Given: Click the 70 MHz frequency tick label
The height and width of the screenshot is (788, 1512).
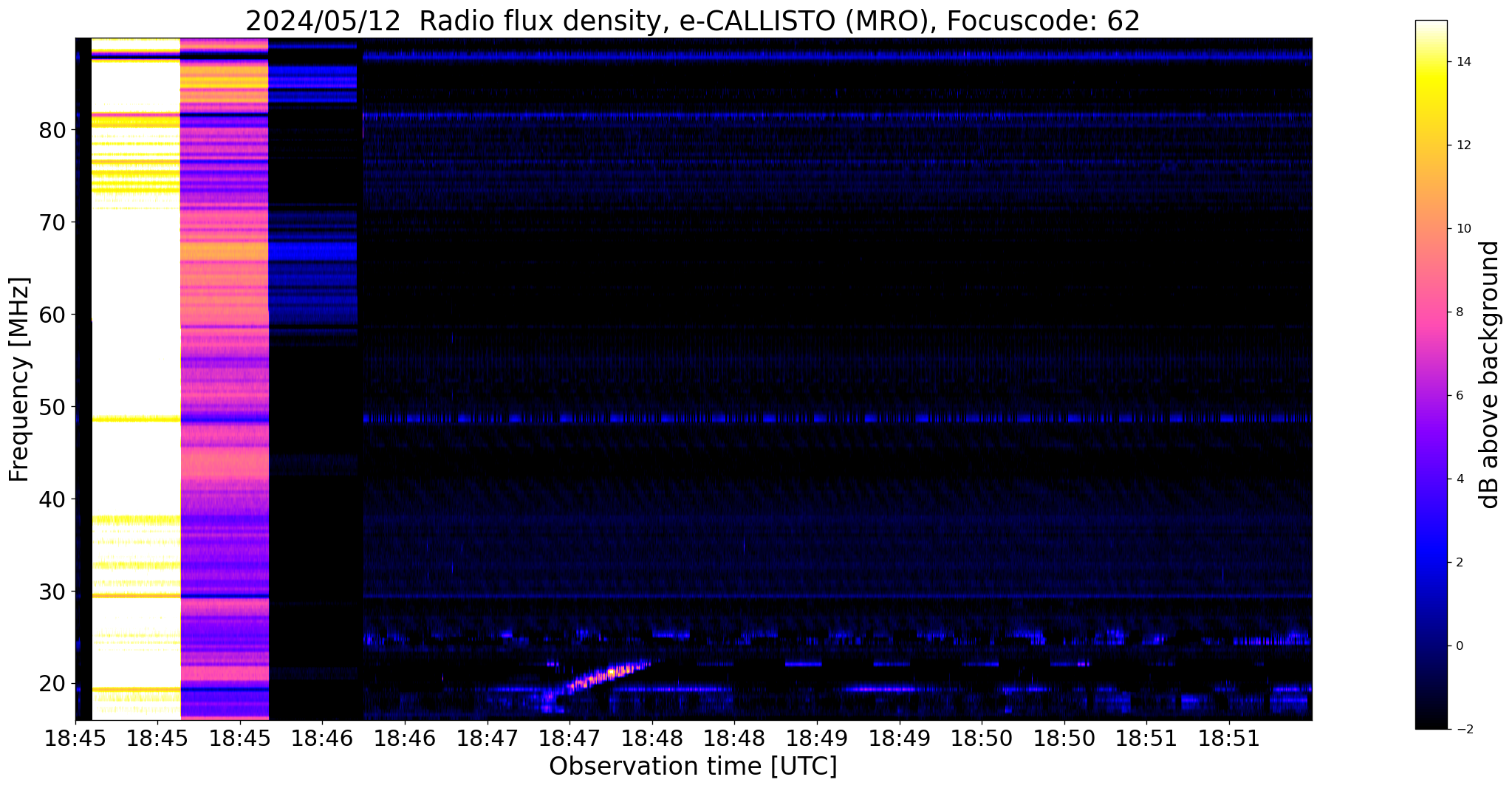Looking at the screenshot, I should click(53, 222).
